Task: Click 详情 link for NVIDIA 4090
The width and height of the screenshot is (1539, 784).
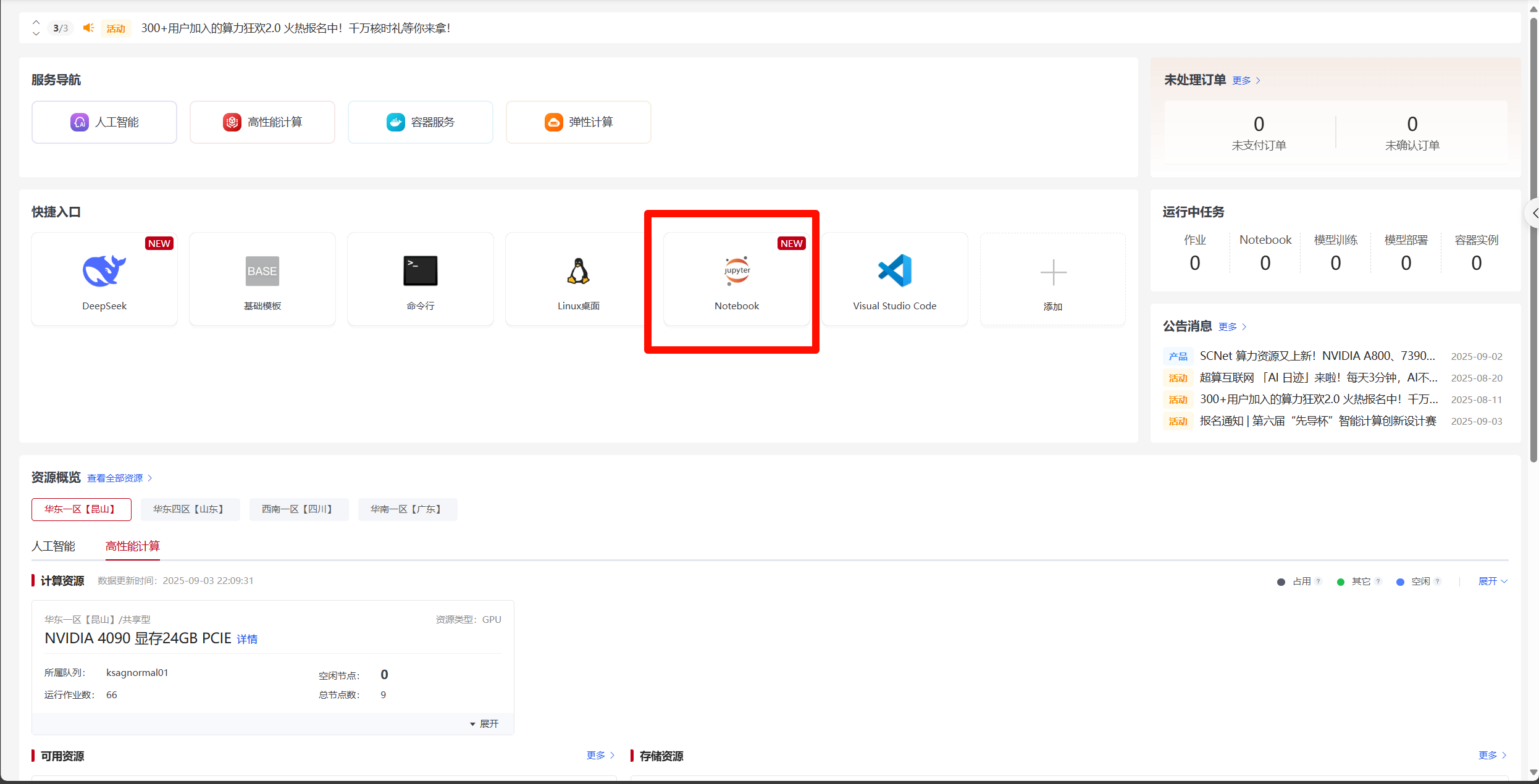Action: pyautogui.click(x=247, y=639)
